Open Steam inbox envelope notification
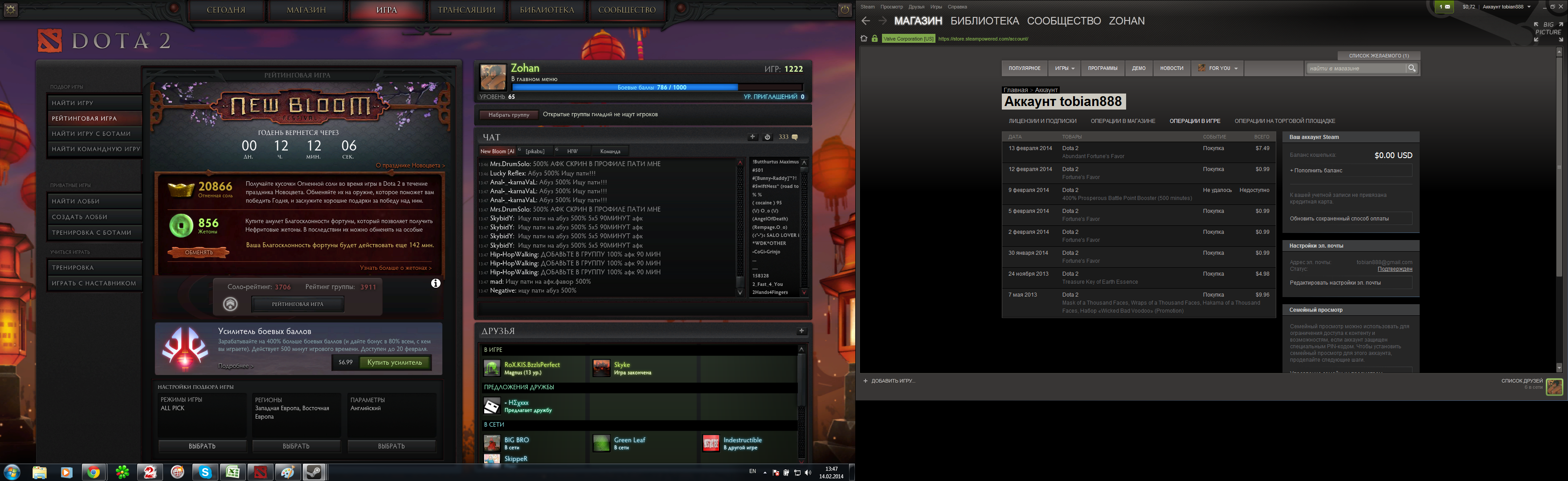Screen dimensions: 1568x481 tap(1444, 7)
